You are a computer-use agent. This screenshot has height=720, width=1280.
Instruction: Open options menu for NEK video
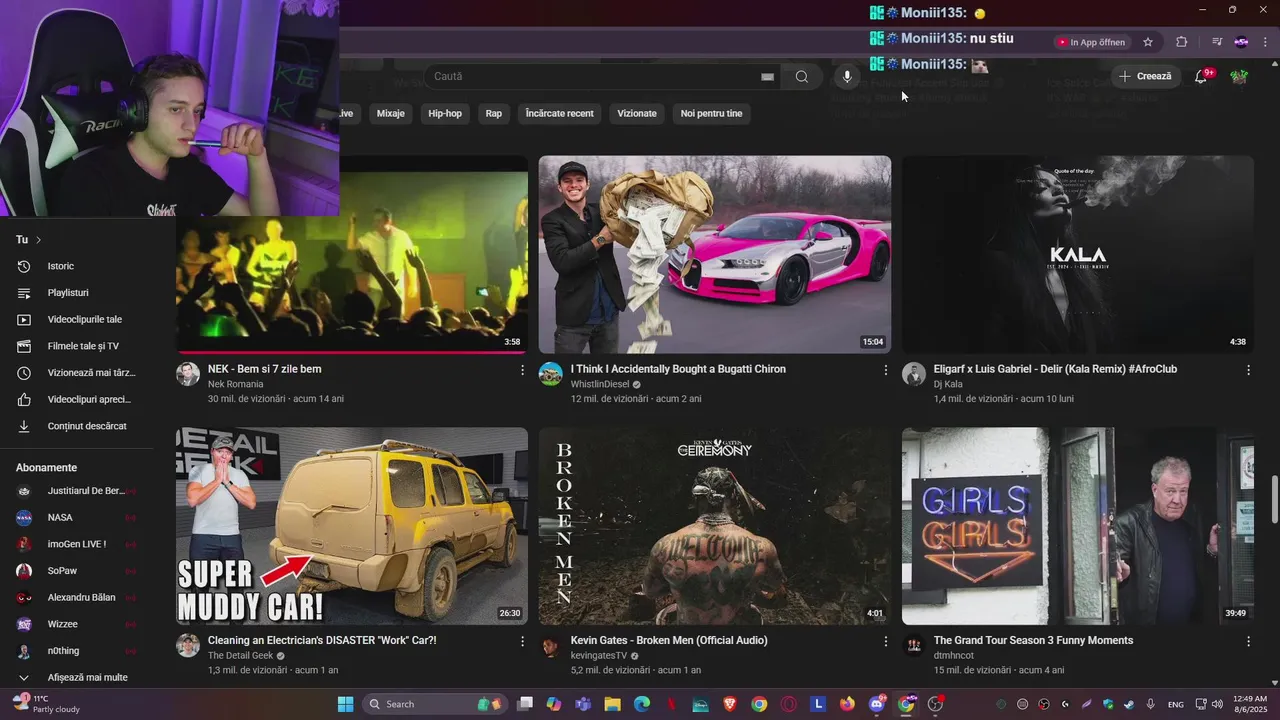(x=522, y=370)
